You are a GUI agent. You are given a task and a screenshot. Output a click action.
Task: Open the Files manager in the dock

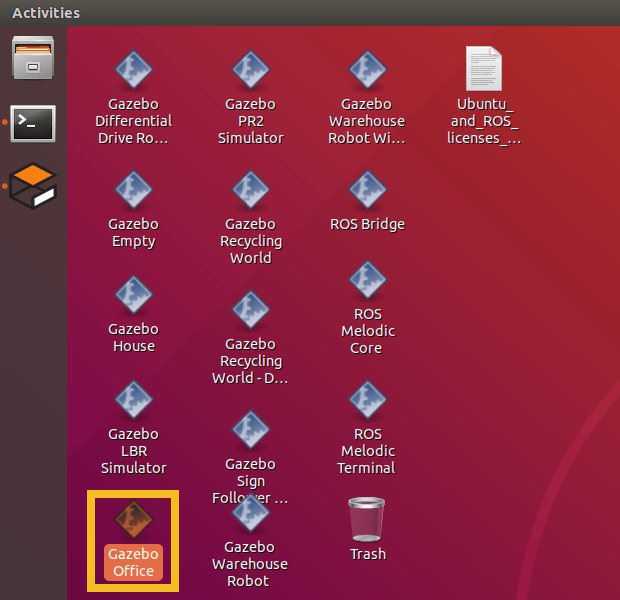pos(33,58)
